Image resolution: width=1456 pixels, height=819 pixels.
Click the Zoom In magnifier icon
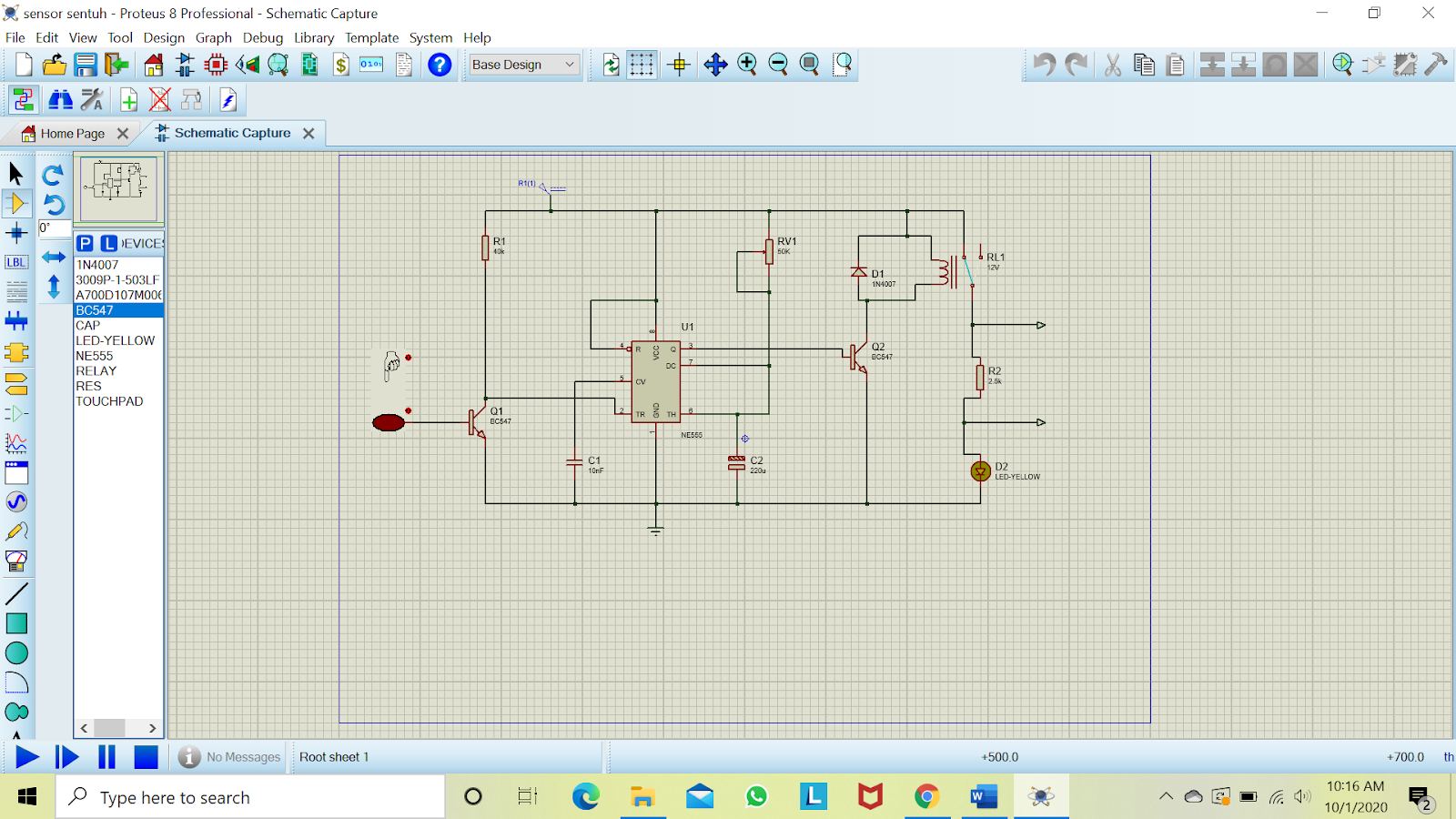click(x=747, y=65)
